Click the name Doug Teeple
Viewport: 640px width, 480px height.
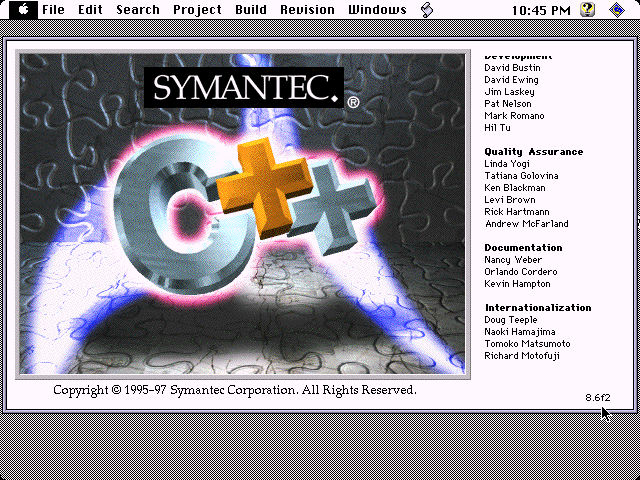[x=511, y=320]
